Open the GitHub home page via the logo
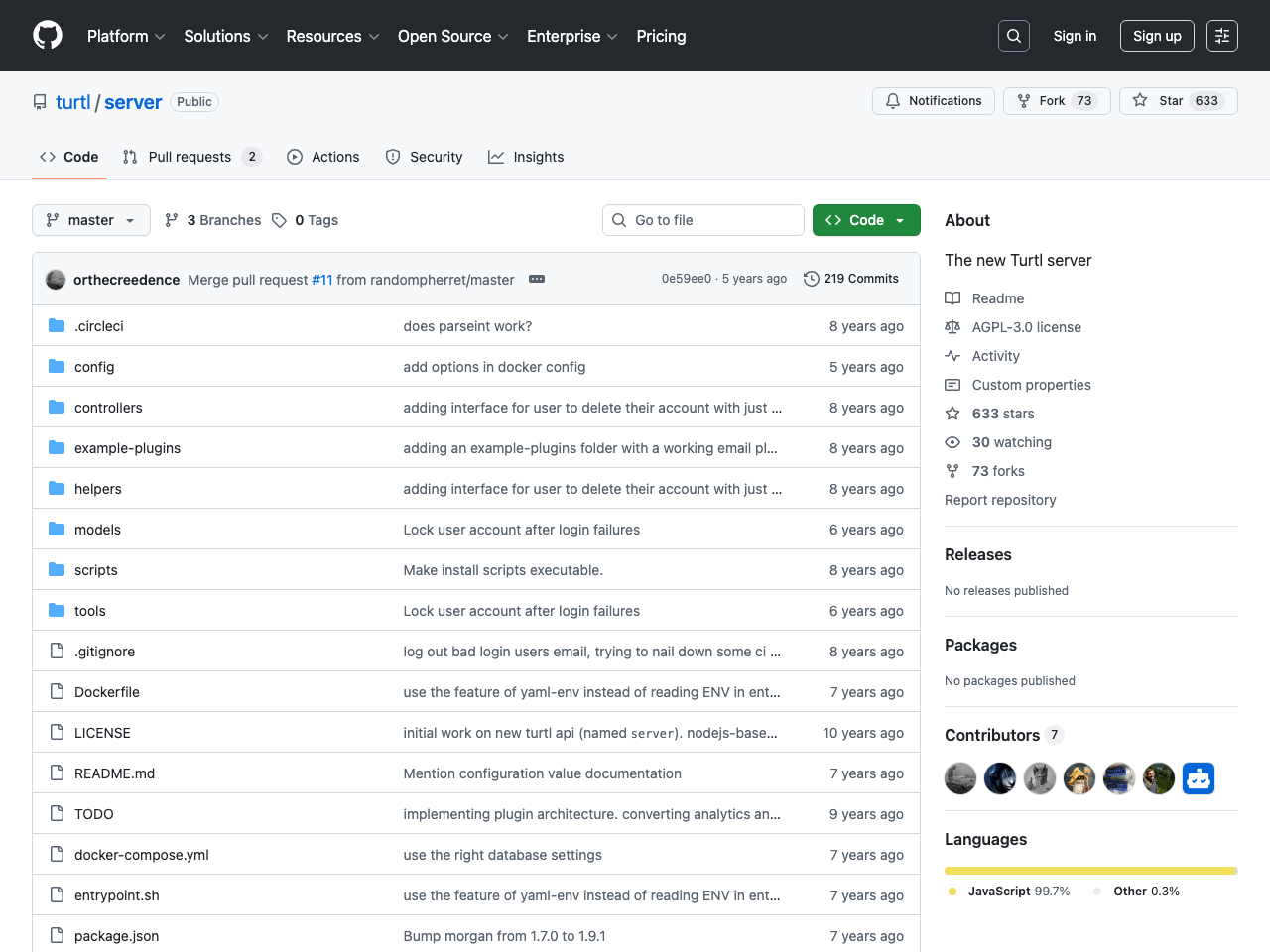The width and height of the screenshot is (1270, 952). (x=47, y=36)
